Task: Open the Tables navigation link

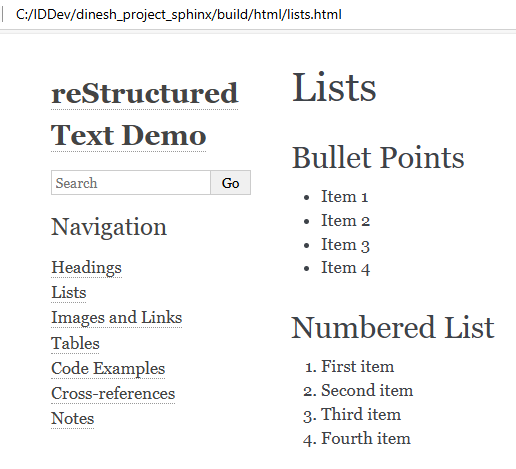Action: pos(75,343)
